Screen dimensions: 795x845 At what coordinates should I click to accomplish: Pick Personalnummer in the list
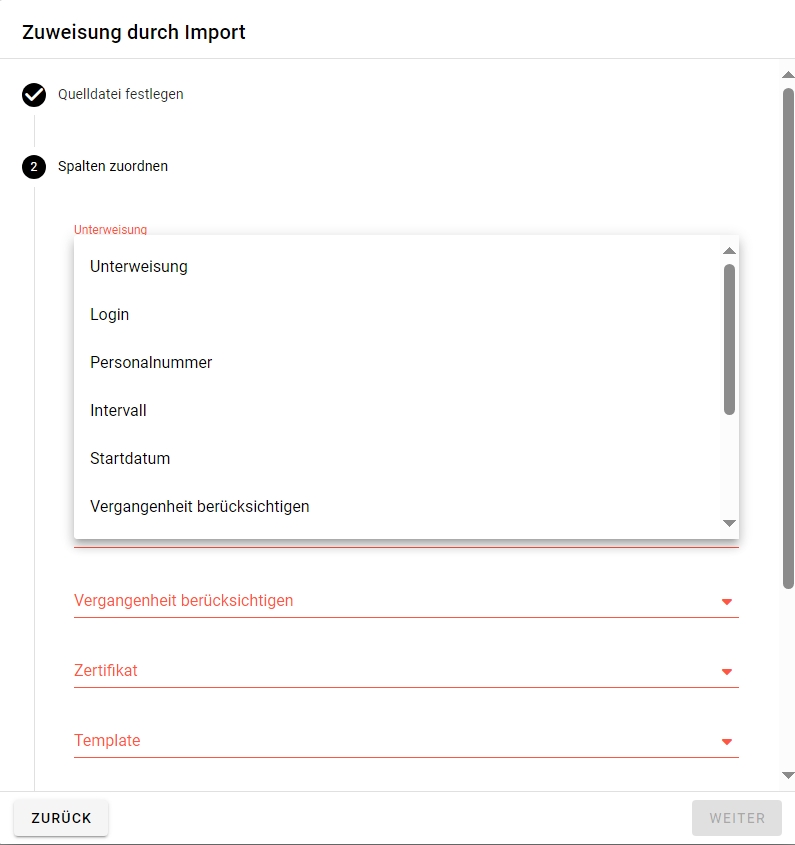tap(151, 363)
